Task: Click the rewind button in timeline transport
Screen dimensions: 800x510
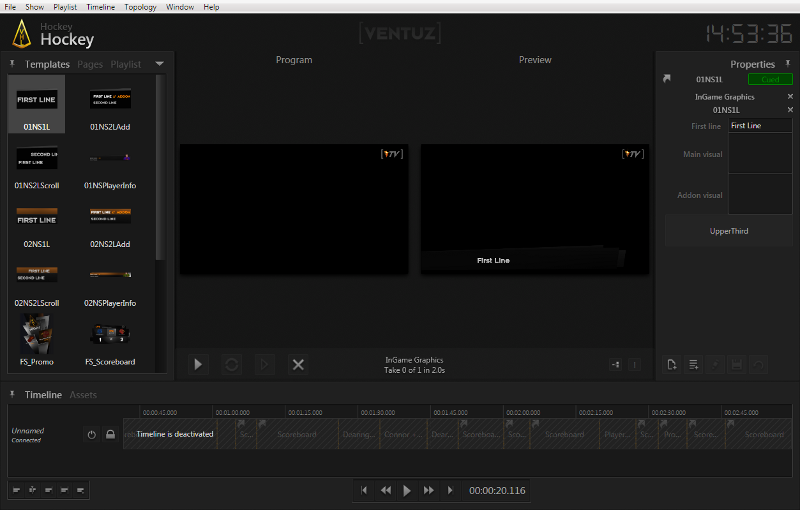Action: pos(385,490)
